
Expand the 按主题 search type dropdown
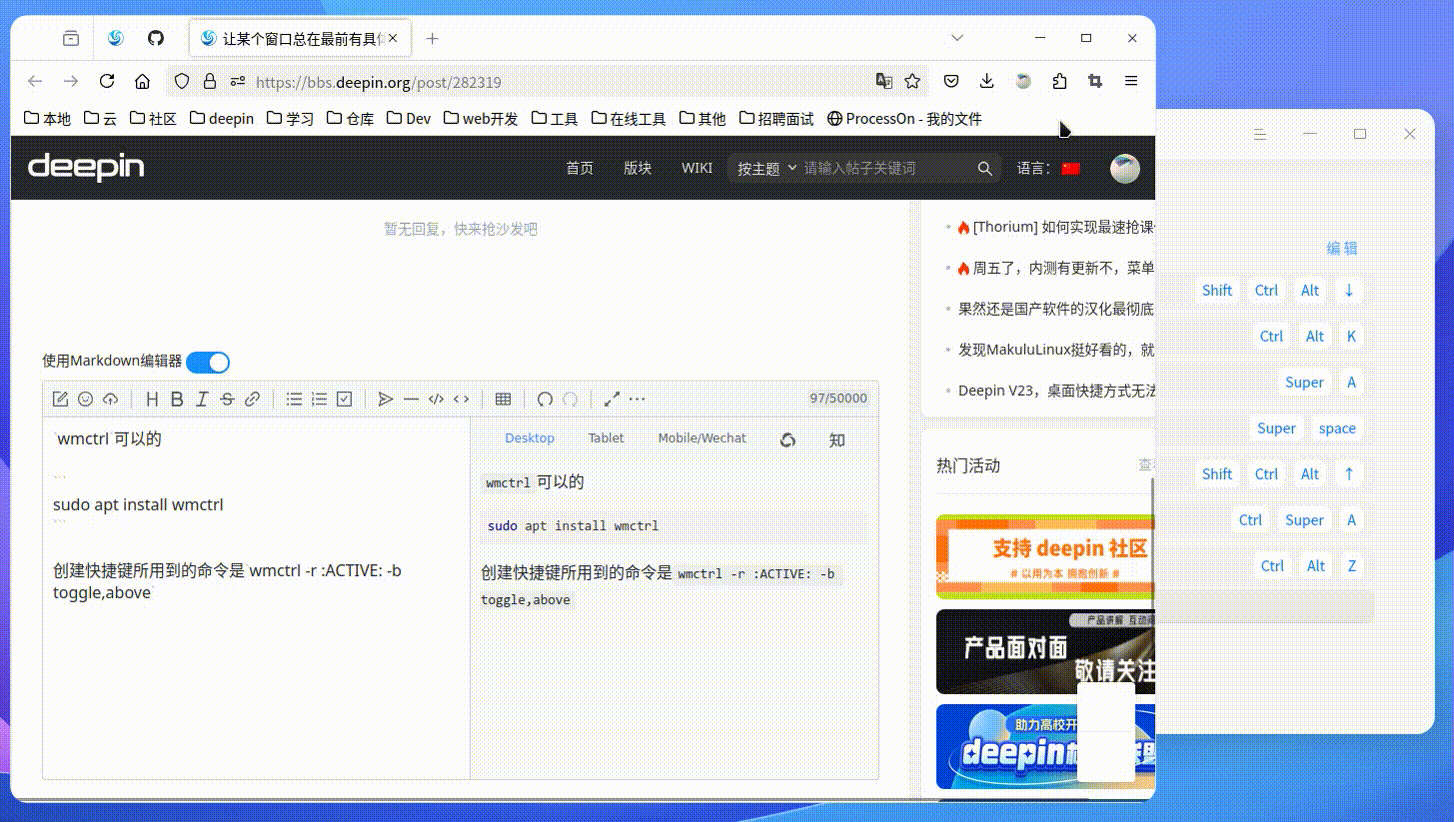tap(767, 169)
